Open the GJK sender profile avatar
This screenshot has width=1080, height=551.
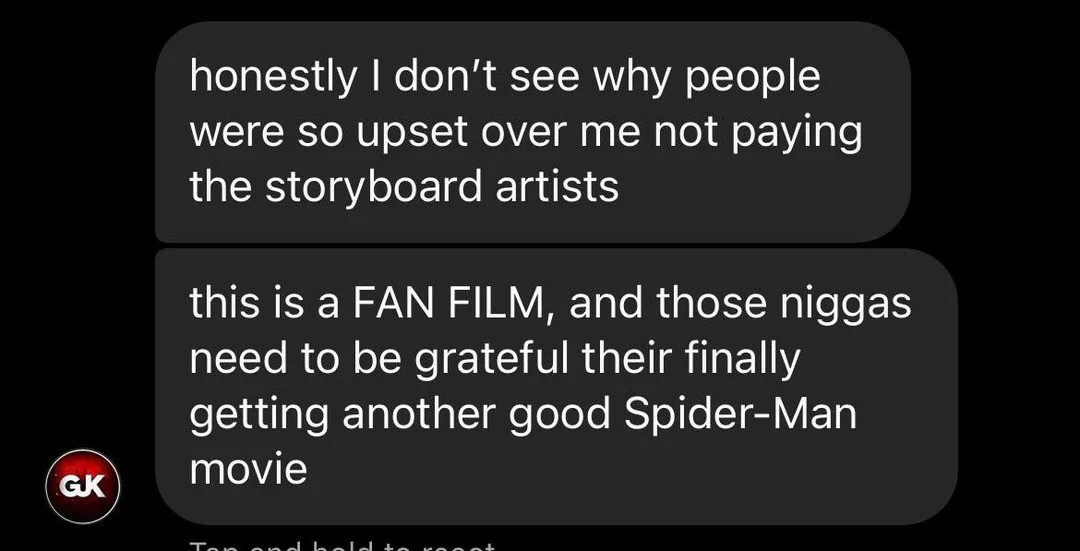[x=83, y=486]
